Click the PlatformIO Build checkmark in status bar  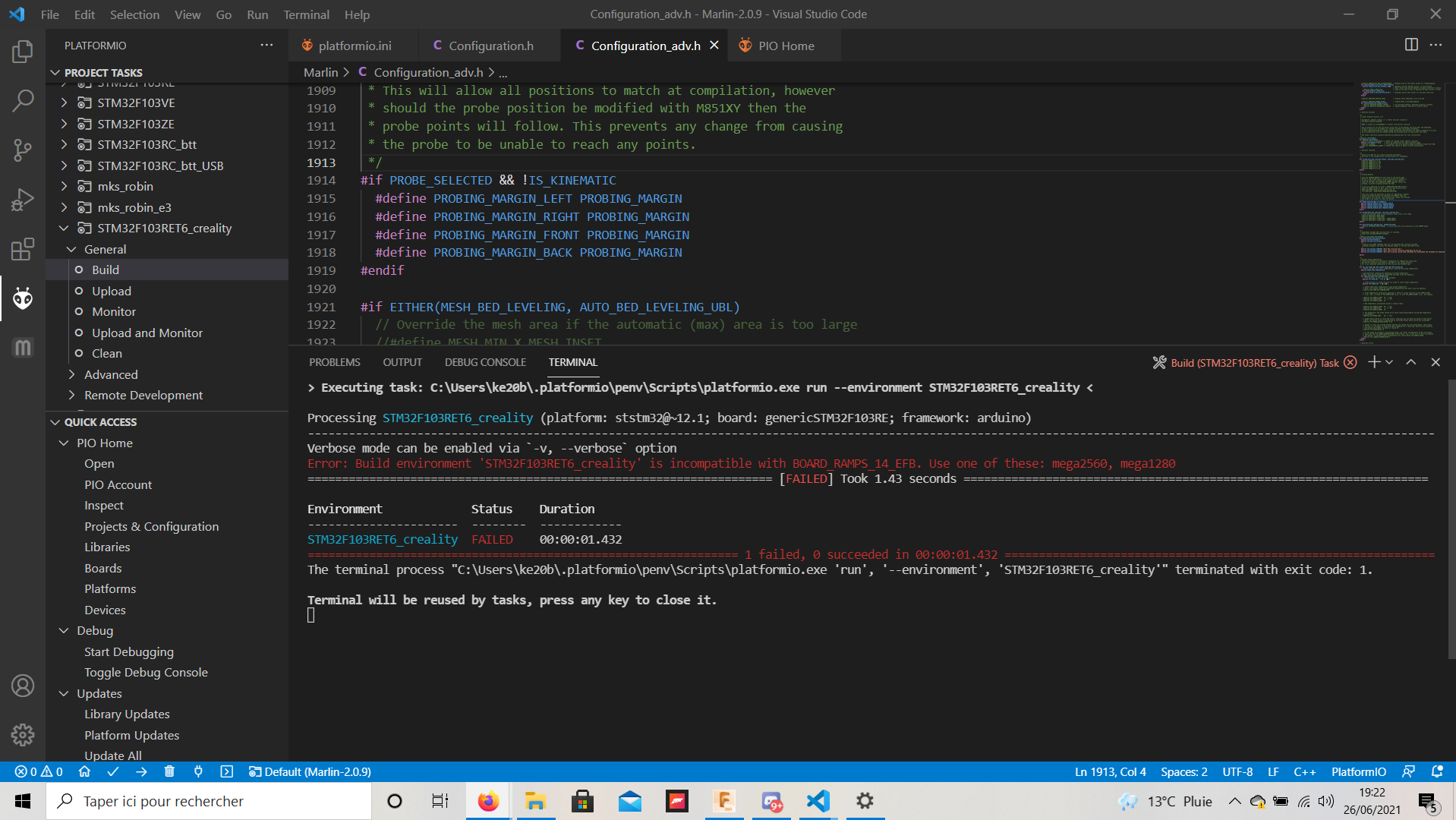tap(113, 771)
